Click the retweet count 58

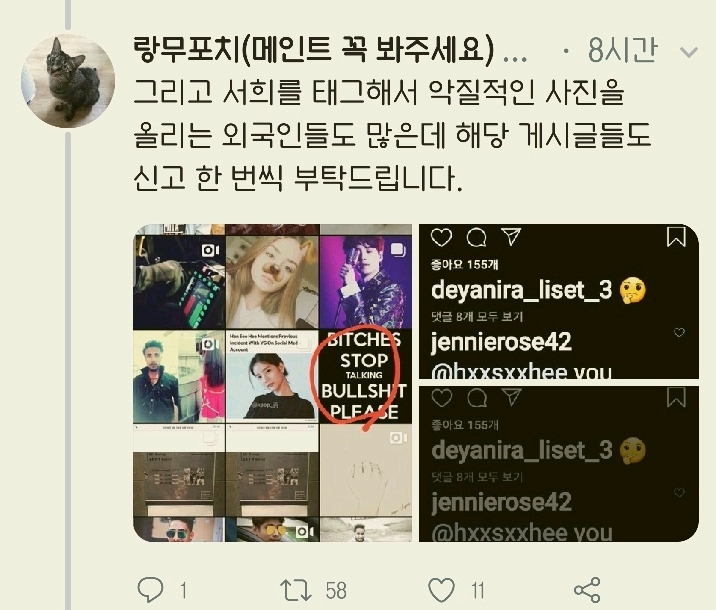[x=336, y=591]
